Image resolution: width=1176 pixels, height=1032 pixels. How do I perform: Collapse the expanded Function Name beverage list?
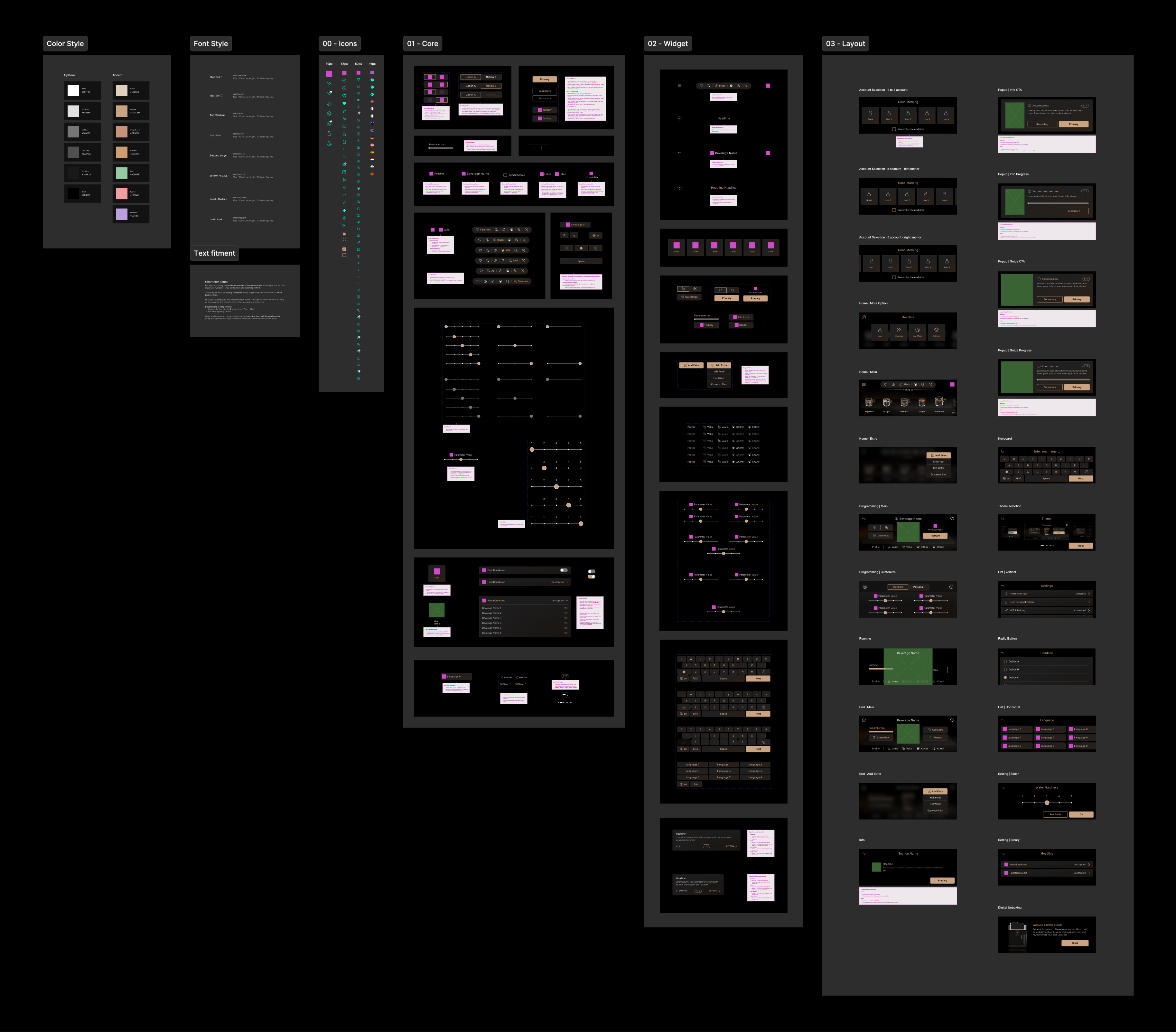pos(567,600)
